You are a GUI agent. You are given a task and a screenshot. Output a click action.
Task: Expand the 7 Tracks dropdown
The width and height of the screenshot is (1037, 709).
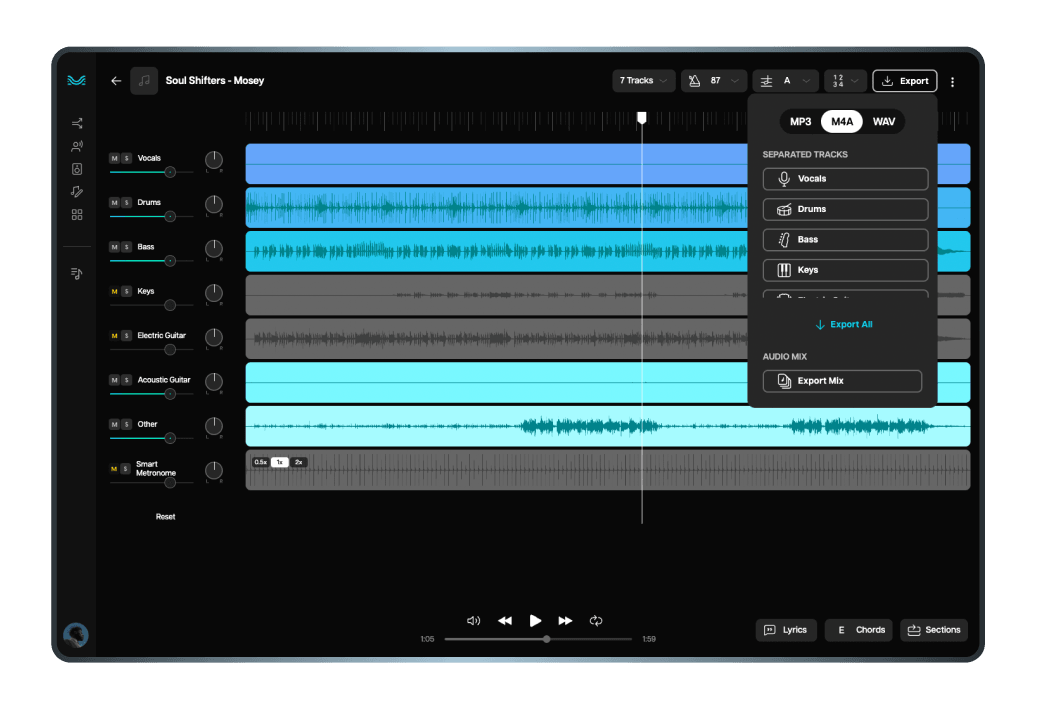[643, 81]
